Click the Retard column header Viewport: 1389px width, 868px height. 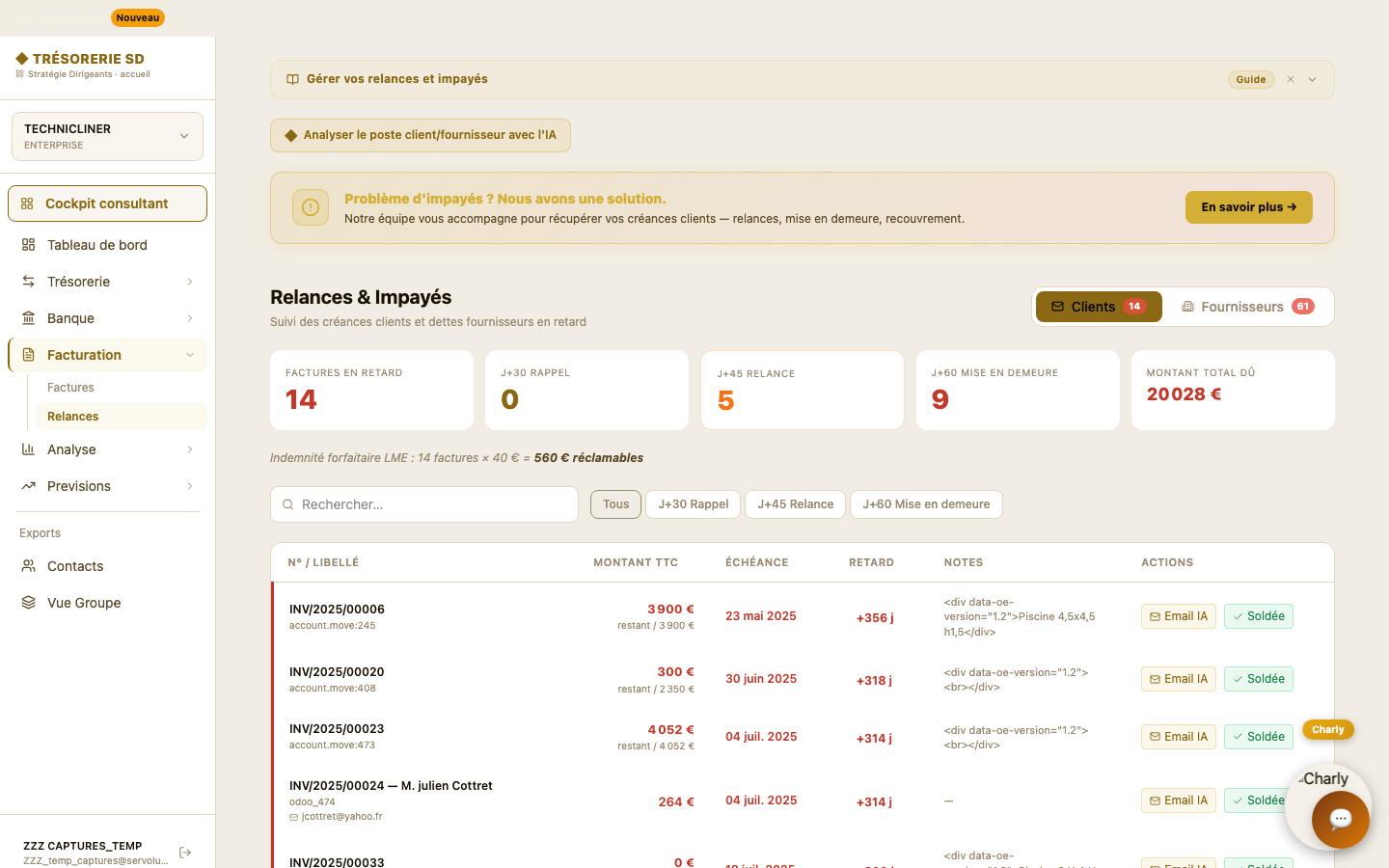click(871, 562)
